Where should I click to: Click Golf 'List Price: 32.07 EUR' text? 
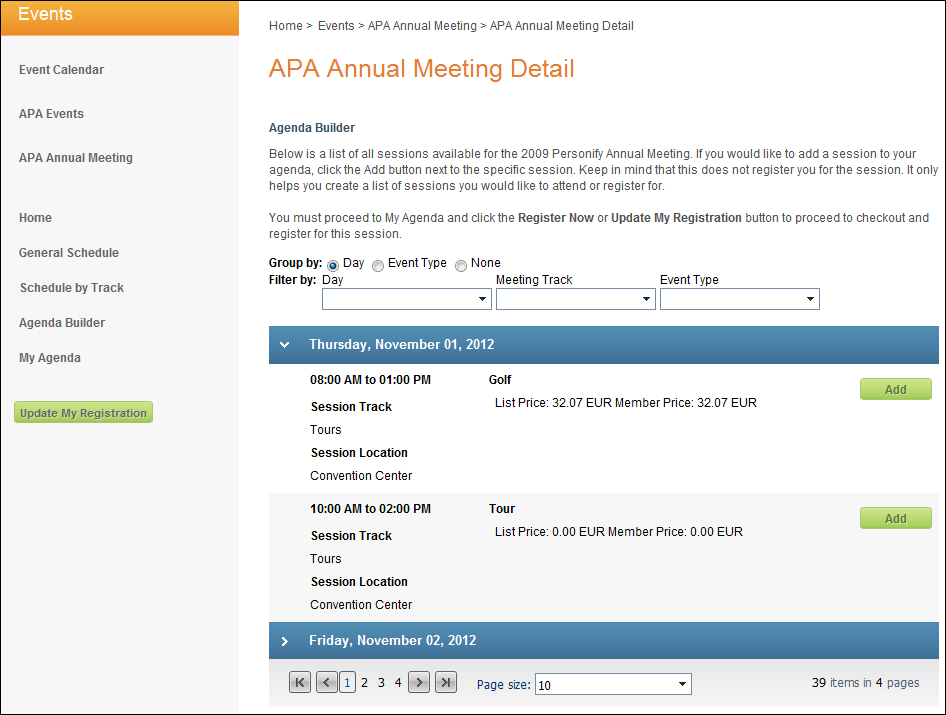click(x=554, y=403)
